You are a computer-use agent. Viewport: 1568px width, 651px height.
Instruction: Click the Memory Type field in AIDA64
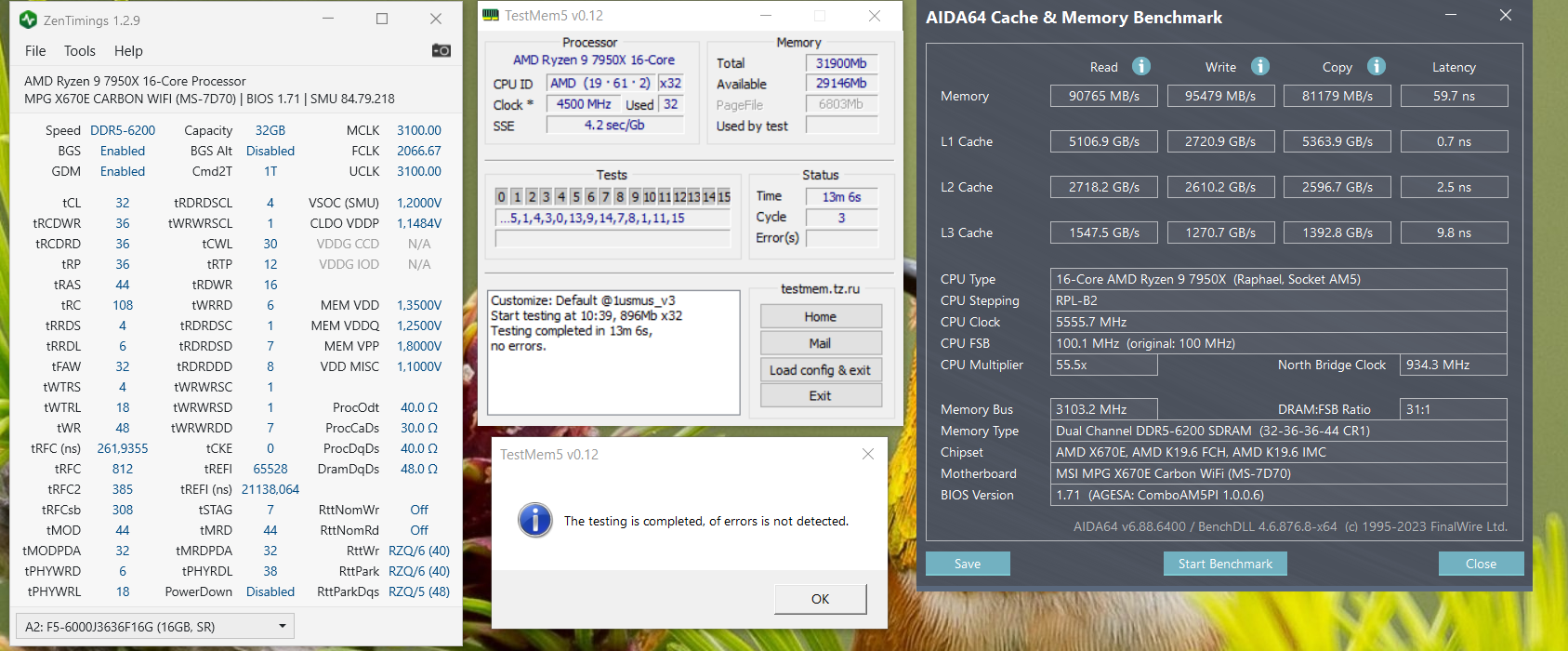click(x=1279, y=431)
